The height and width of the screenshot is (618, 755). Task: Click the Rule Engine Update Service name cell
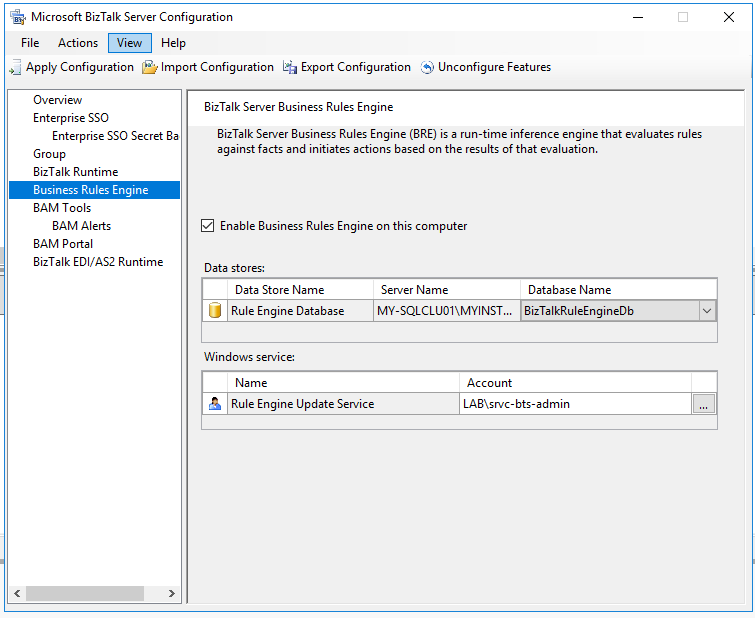(x=343, y=404)
